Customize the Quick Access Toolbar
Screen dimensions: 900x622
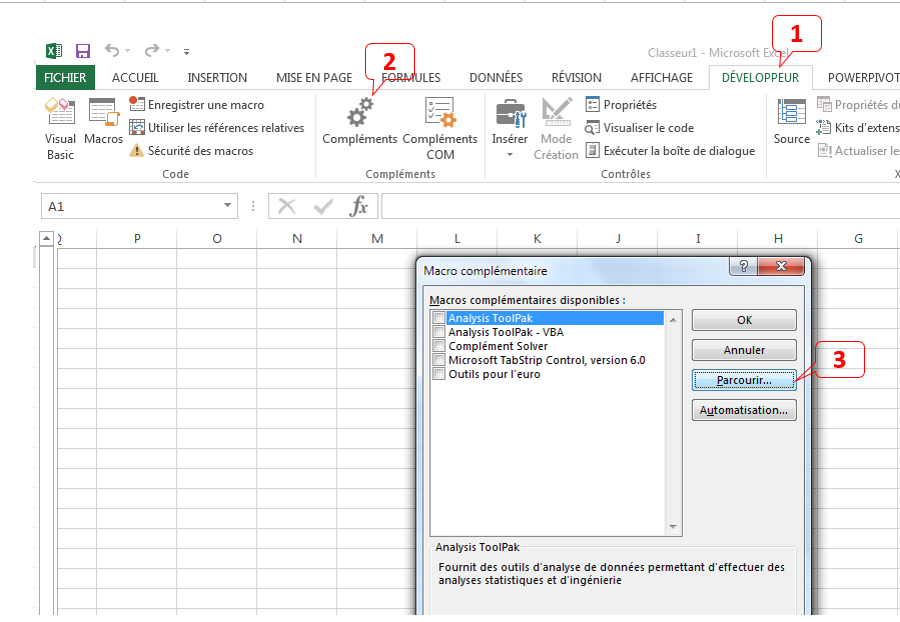coord(187,52)
